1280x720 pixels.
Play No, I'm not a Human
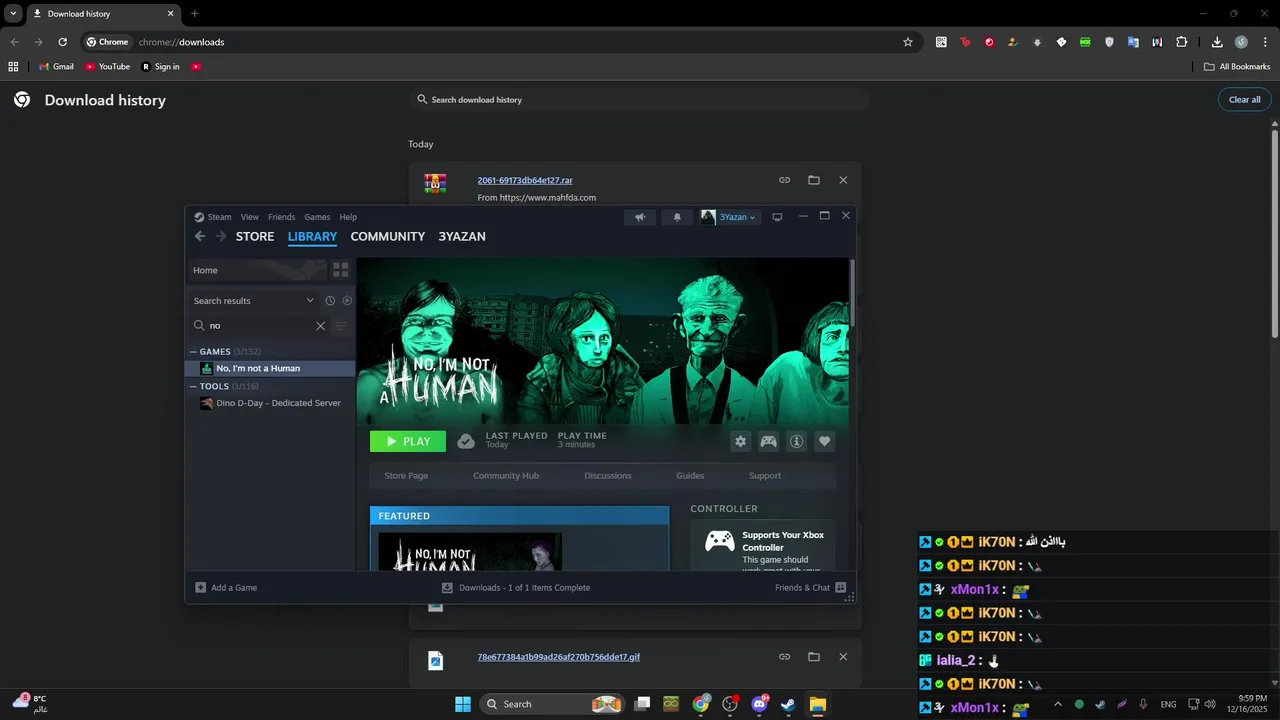tap(408, 441)
